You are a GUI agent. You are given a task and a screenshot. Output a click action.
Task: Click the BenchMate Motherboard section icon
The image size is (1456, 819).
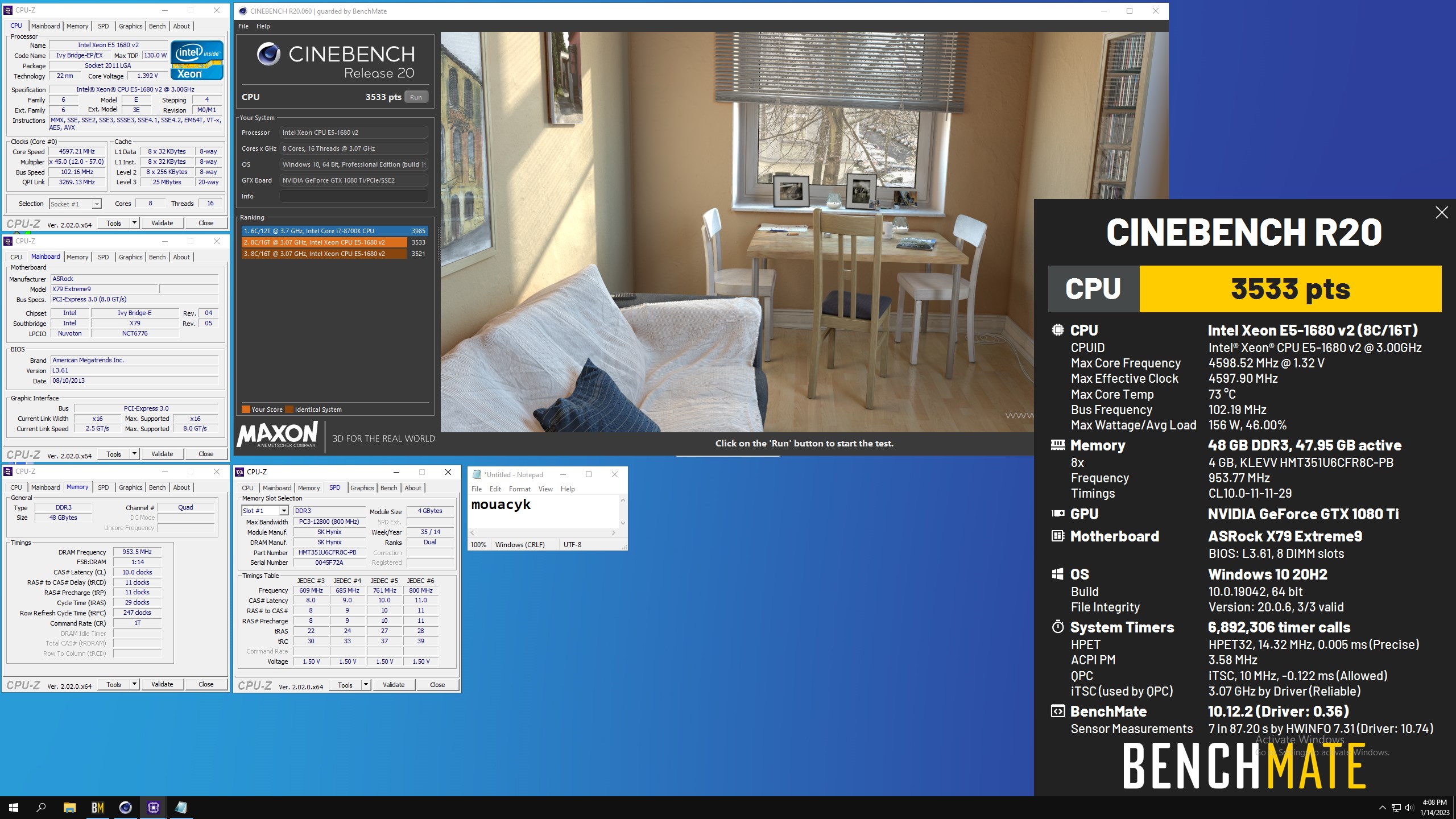1058,536
